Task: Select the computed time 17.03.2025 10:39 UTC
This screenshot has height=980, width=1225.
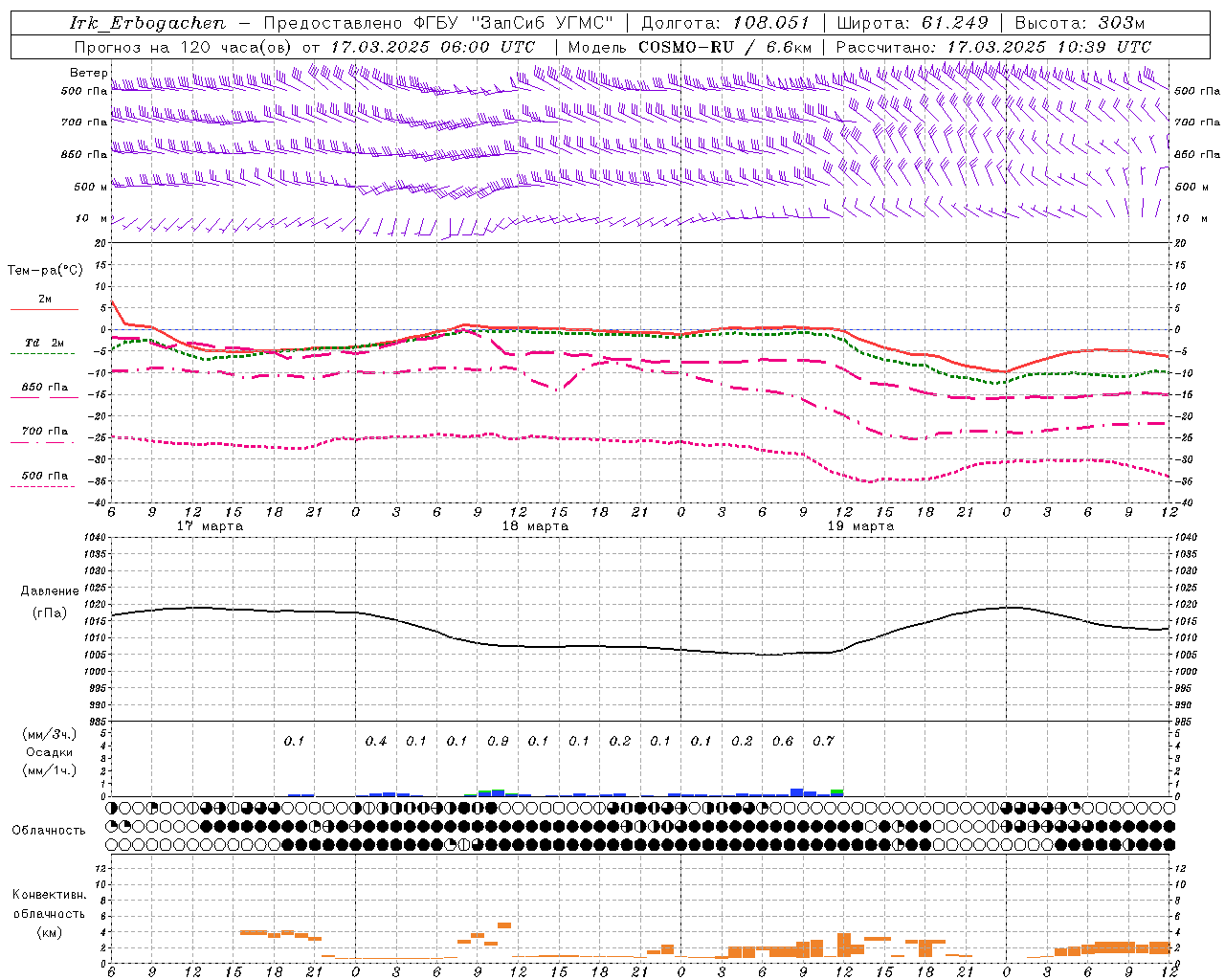Action: [1049, 47]
